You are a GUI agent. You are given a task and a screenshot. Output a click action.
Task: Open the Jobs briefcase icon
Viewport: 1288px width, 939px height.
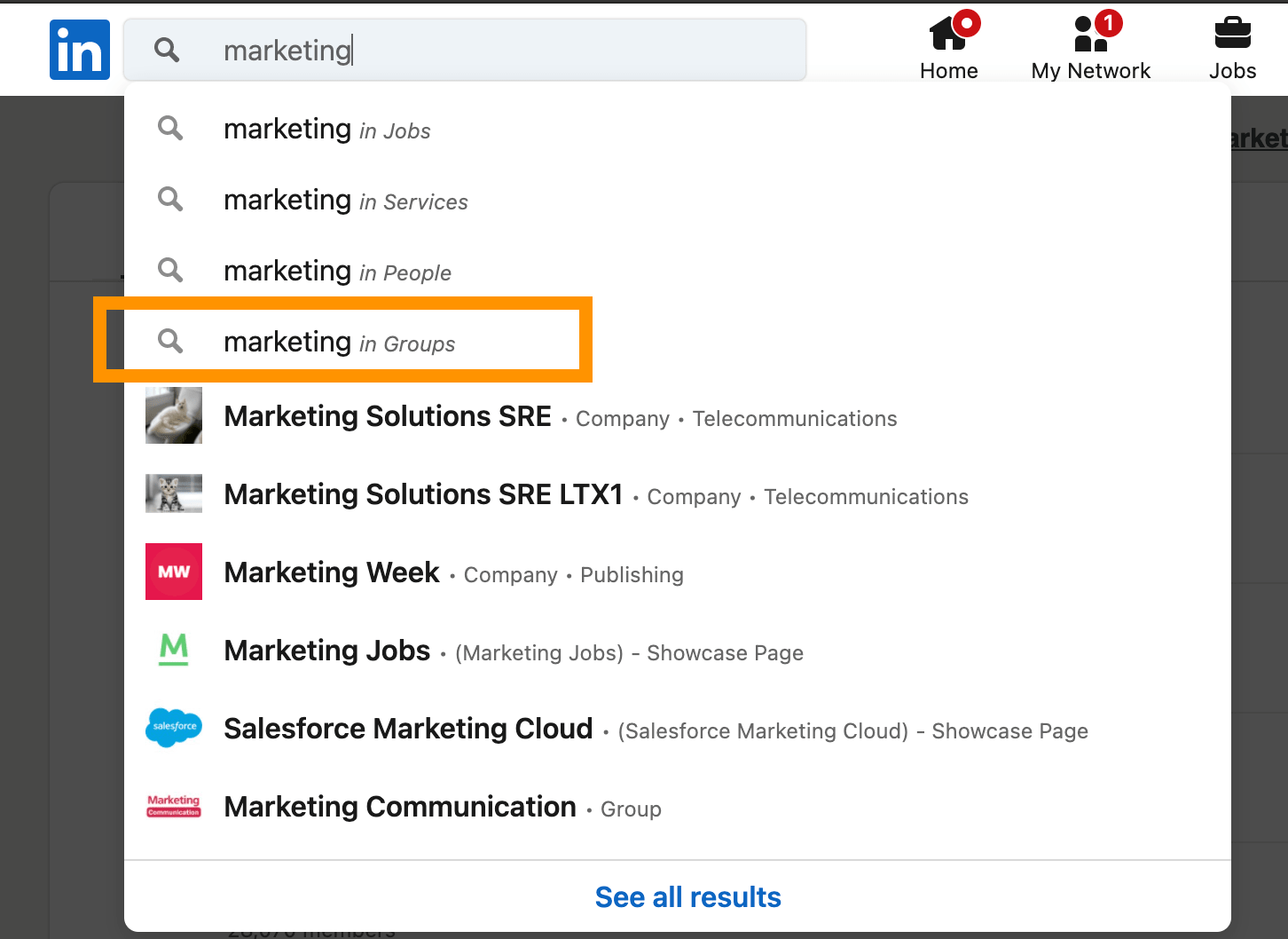click(x=1232, y=35)
